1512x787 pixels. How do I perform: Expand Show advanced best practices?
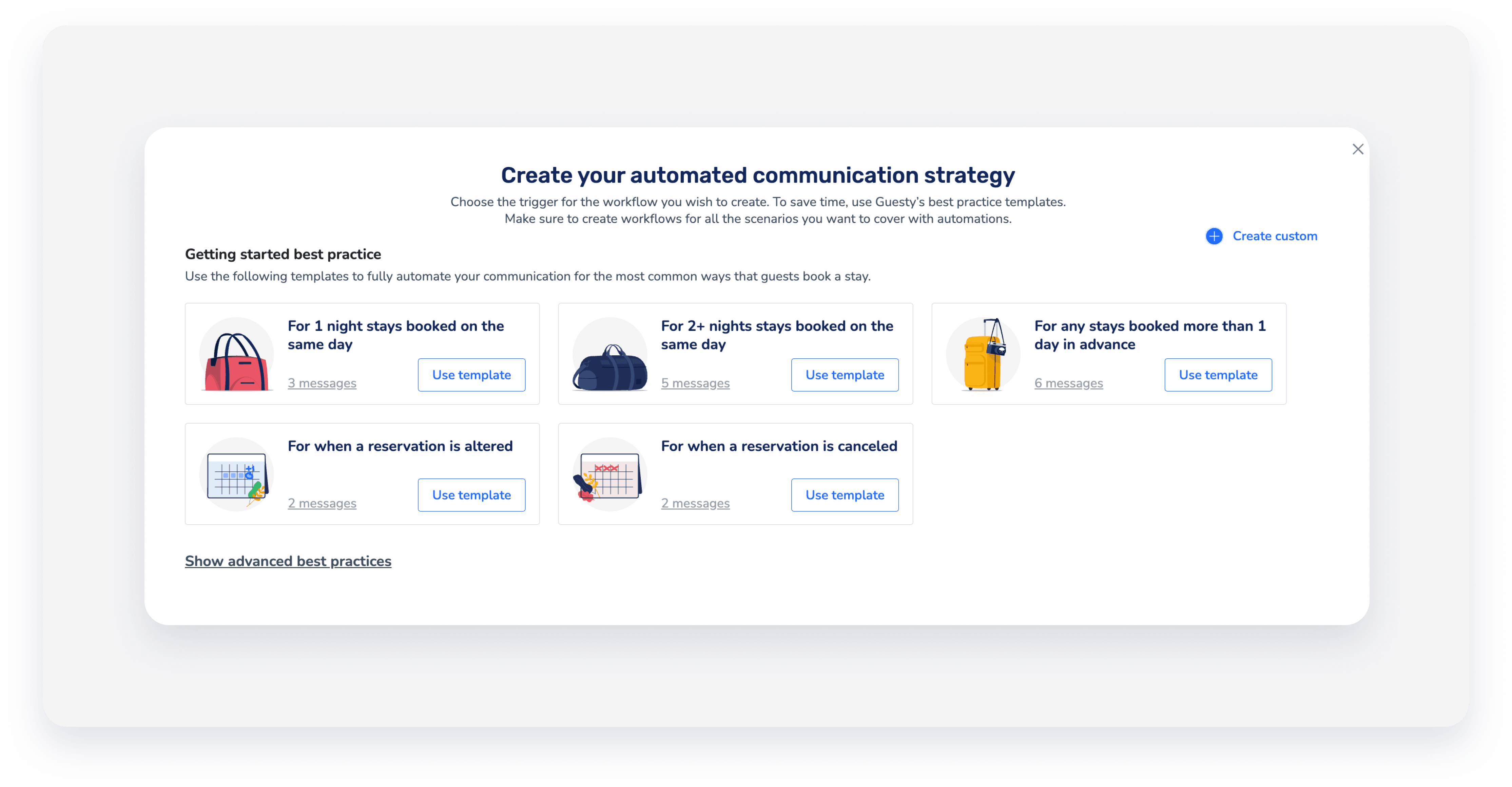click(x=288, y=561)
